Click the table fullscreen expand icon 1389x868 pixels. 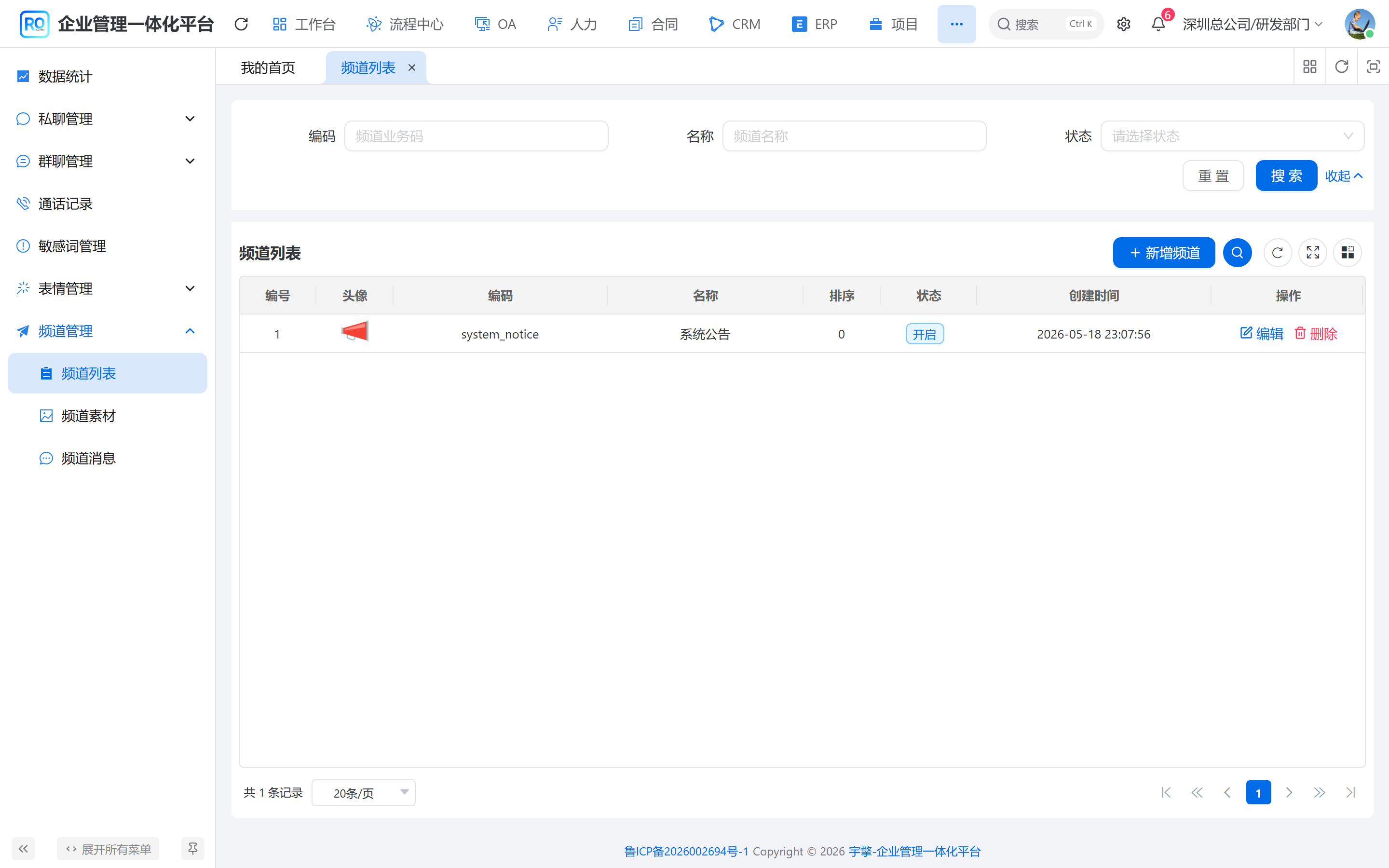pyautogui.click(x=1313, y=253)
